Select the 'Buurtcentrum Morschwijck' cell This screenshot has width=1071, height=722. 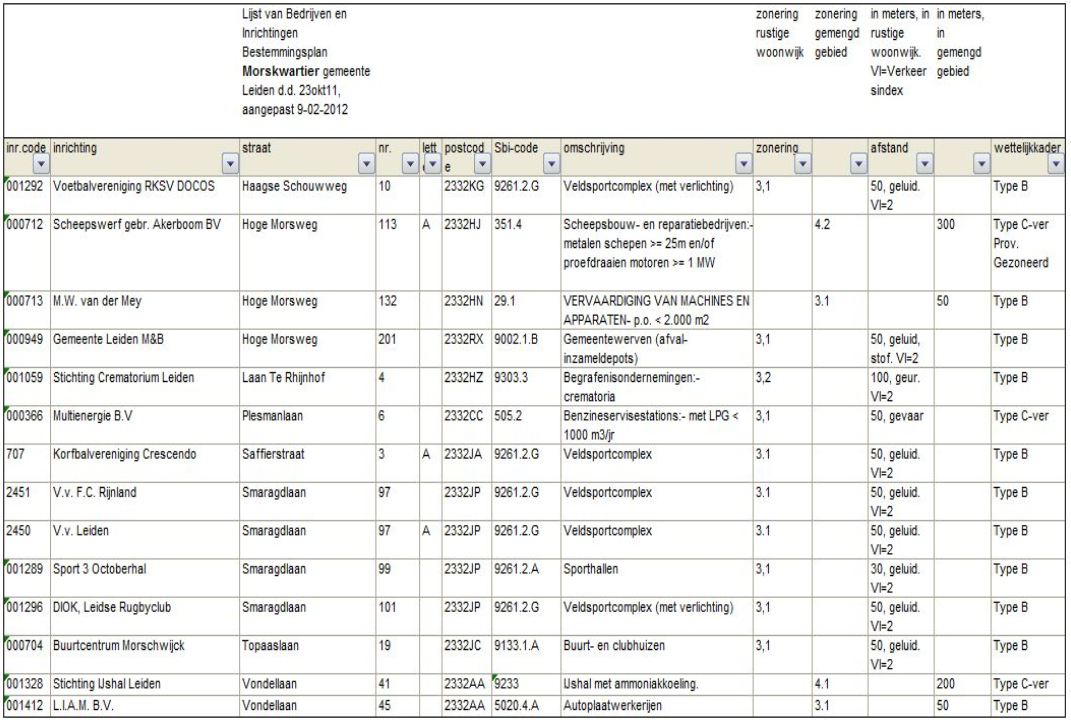point(145,654)
